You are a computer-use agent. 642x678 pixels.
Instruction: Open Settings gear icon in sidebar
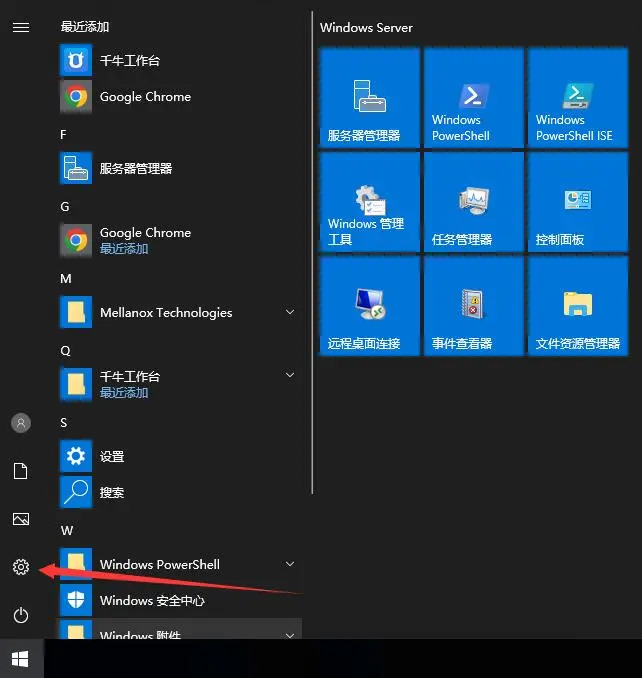click(20, 567)
